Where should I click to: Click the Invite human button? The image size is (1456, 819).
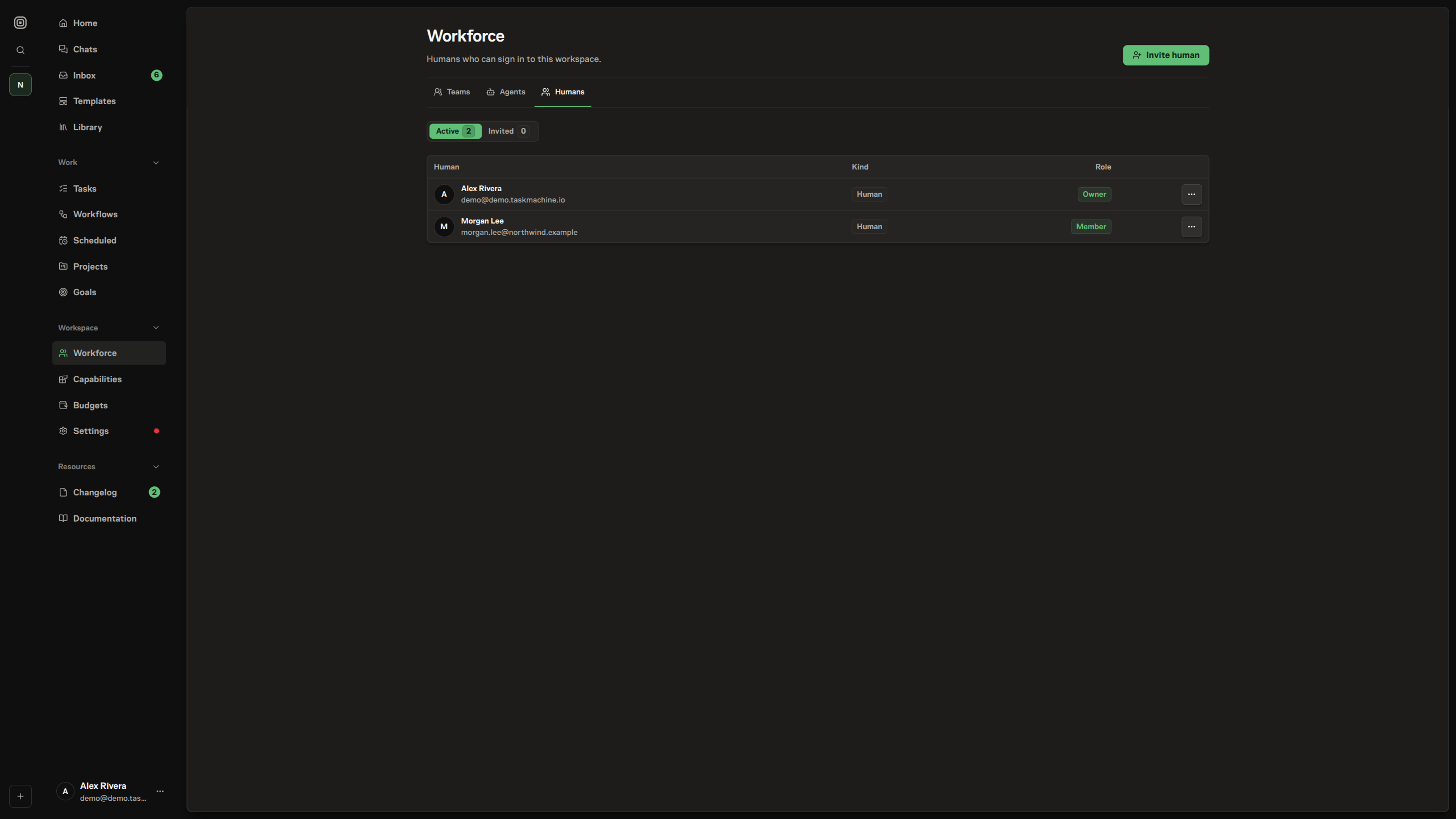1166,55
